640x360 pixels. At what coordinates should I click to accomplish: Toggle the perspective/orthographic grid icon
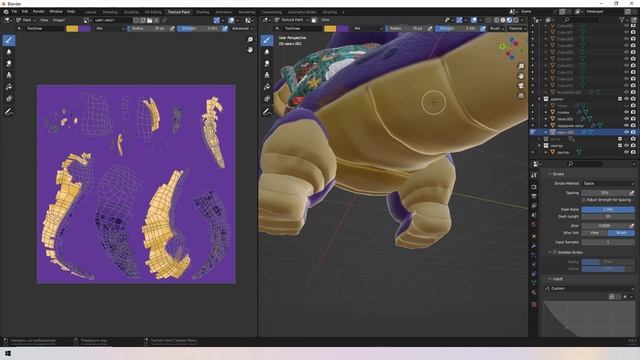[x=521, y=96]
